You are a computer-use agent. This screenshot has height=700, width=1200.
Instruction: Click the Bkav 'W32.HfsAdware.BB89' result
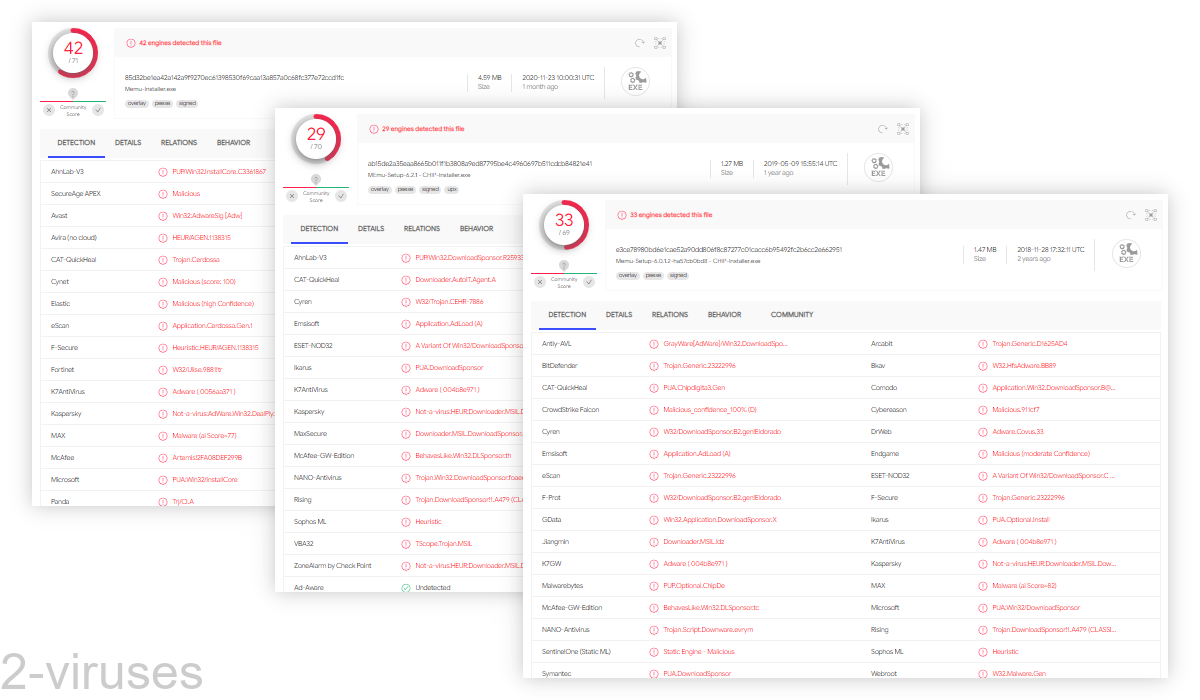point(1024,366)
